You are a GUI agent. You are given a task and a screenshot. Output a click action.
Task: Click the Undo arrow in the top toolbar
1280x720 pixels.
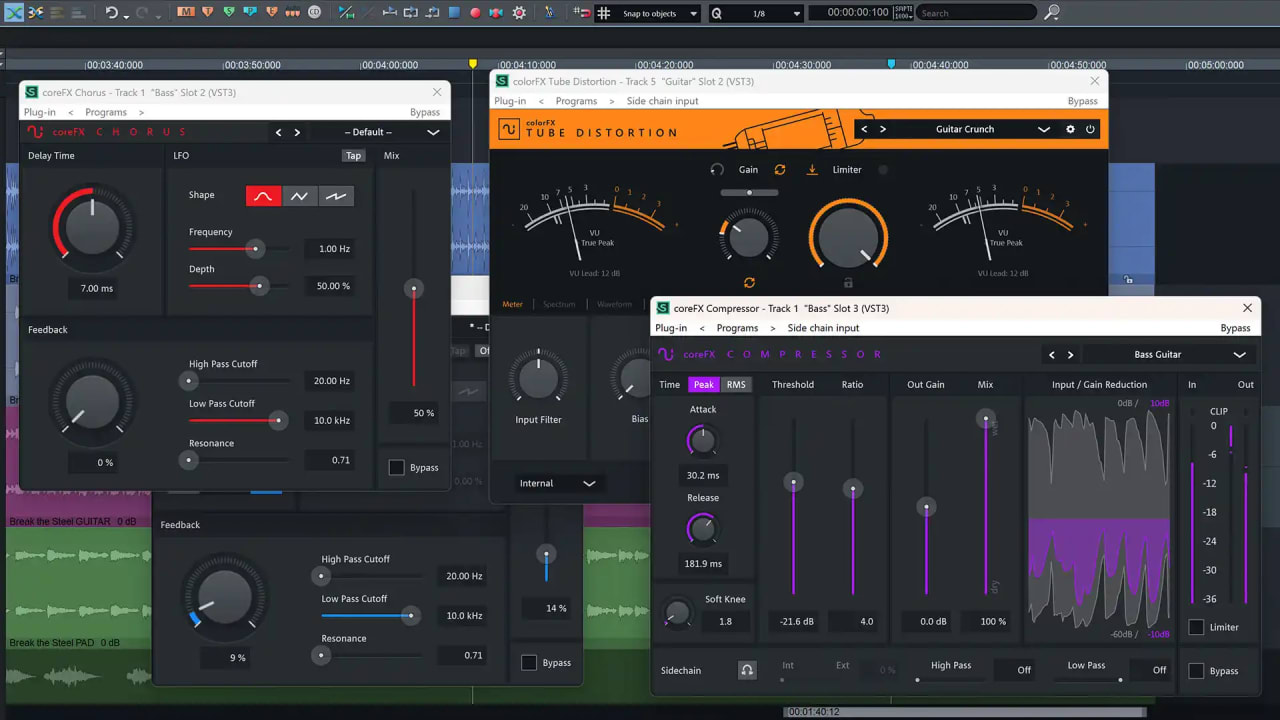pyautogui.click(x=111, y=13)
